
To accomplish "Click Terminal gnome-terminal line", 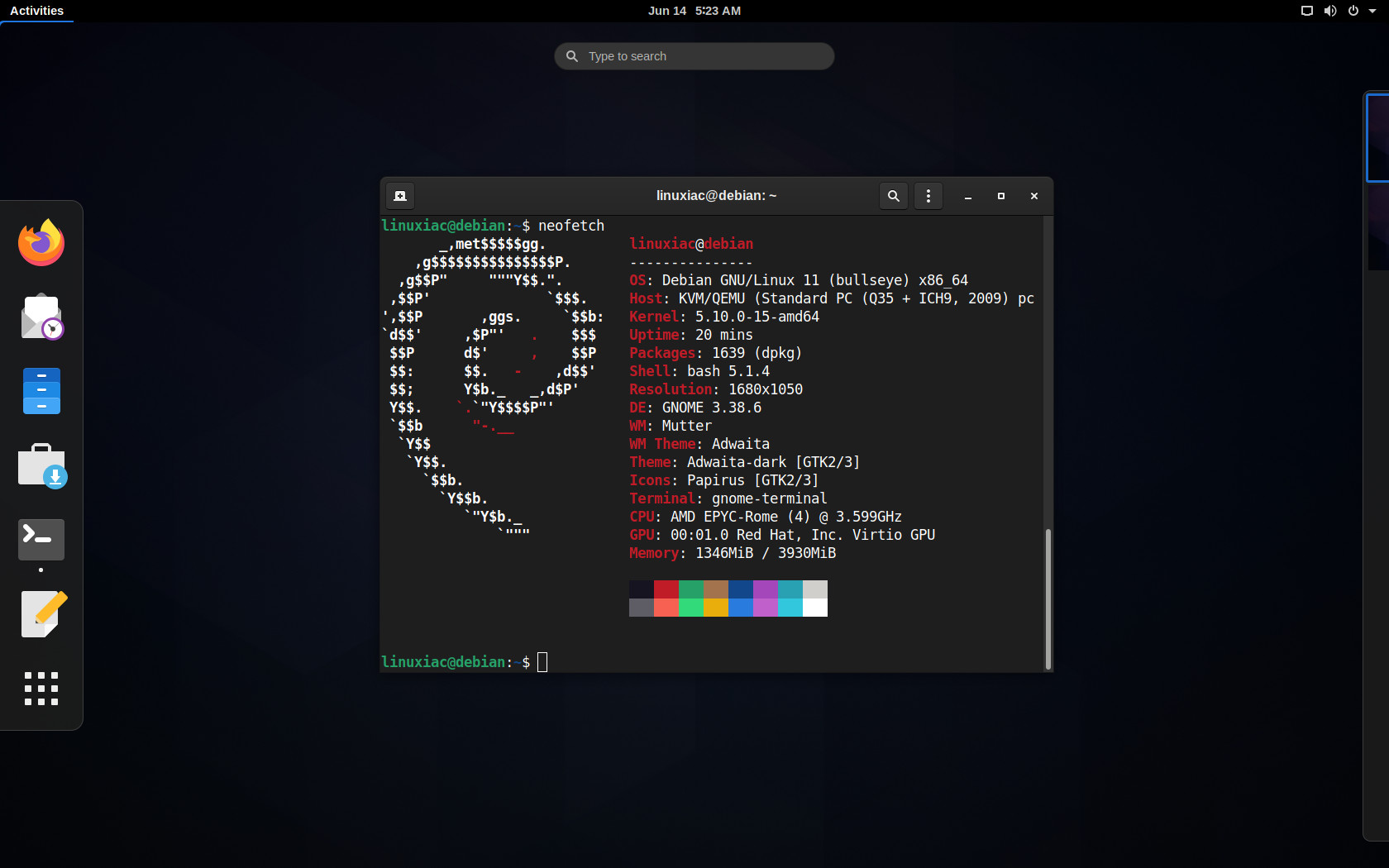I will click(728, 498).
